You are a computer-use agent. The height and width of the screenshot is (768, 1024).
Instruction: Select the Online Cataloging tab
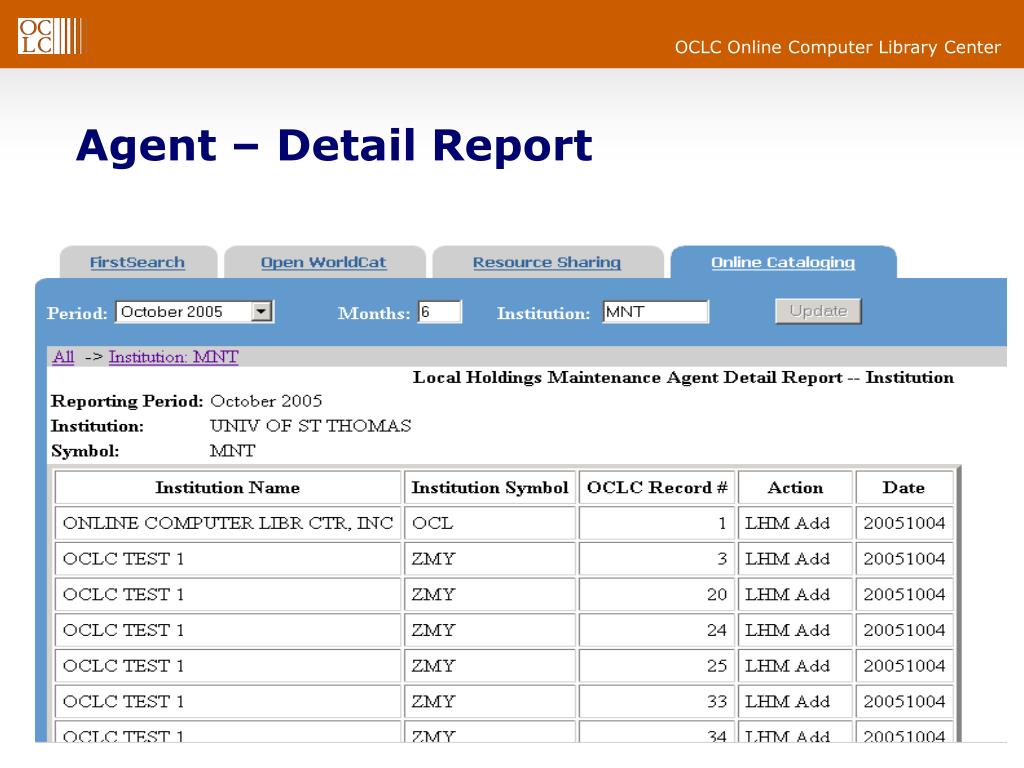[x=782, y=263]
